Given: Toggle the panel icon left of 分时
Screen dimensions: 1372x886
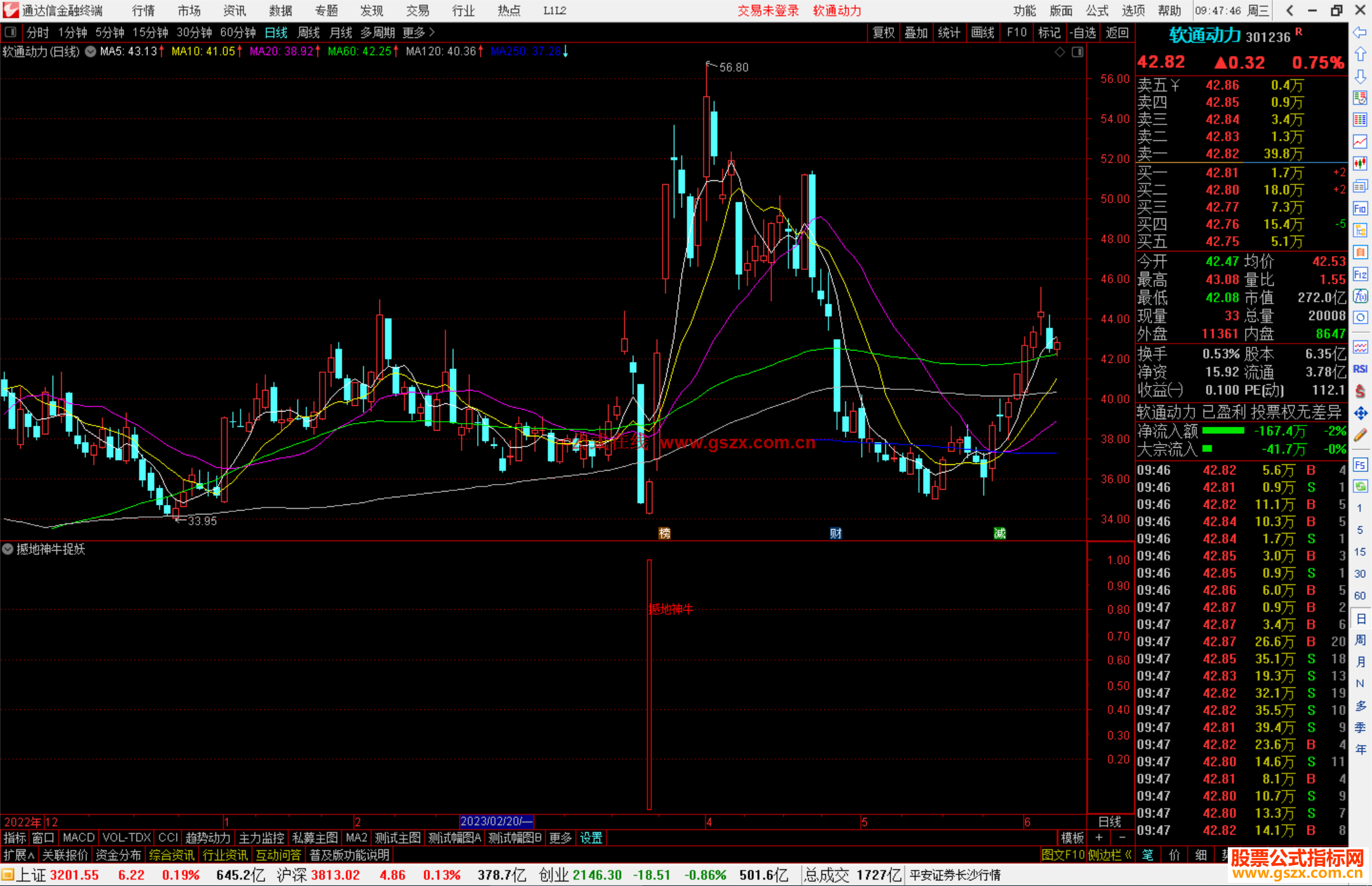Looking at the screenshot, I should pos(11,32).
